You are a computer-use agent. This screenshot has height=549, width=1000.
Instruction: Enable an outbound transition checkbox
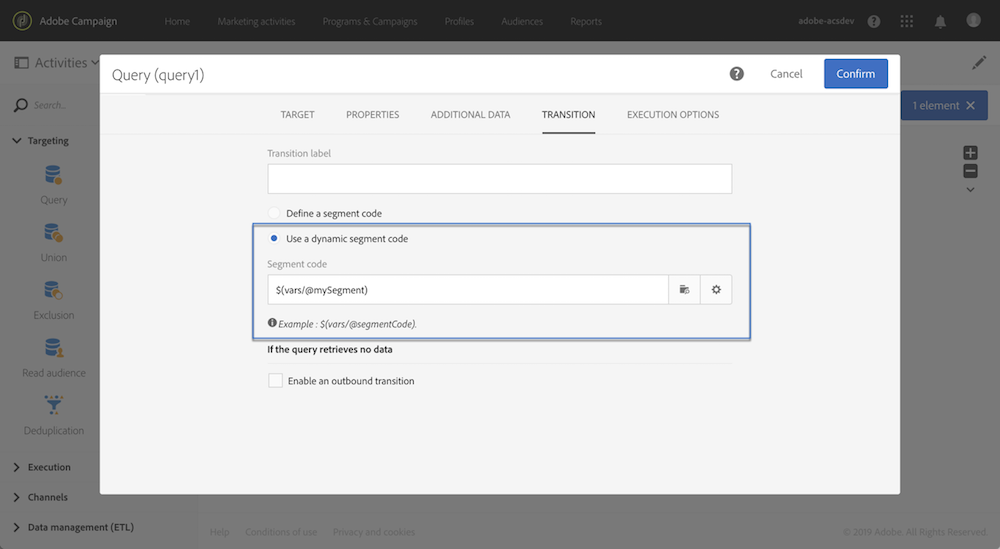click(276, 381)
